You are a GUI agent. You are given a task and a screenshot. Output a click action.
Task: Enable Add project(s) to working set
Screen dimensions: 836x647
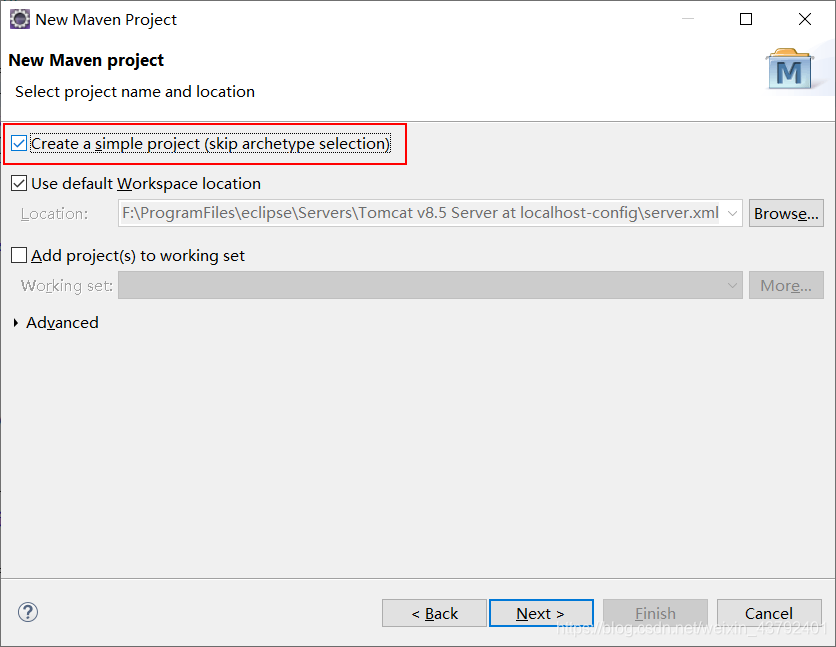click(18, 255)
